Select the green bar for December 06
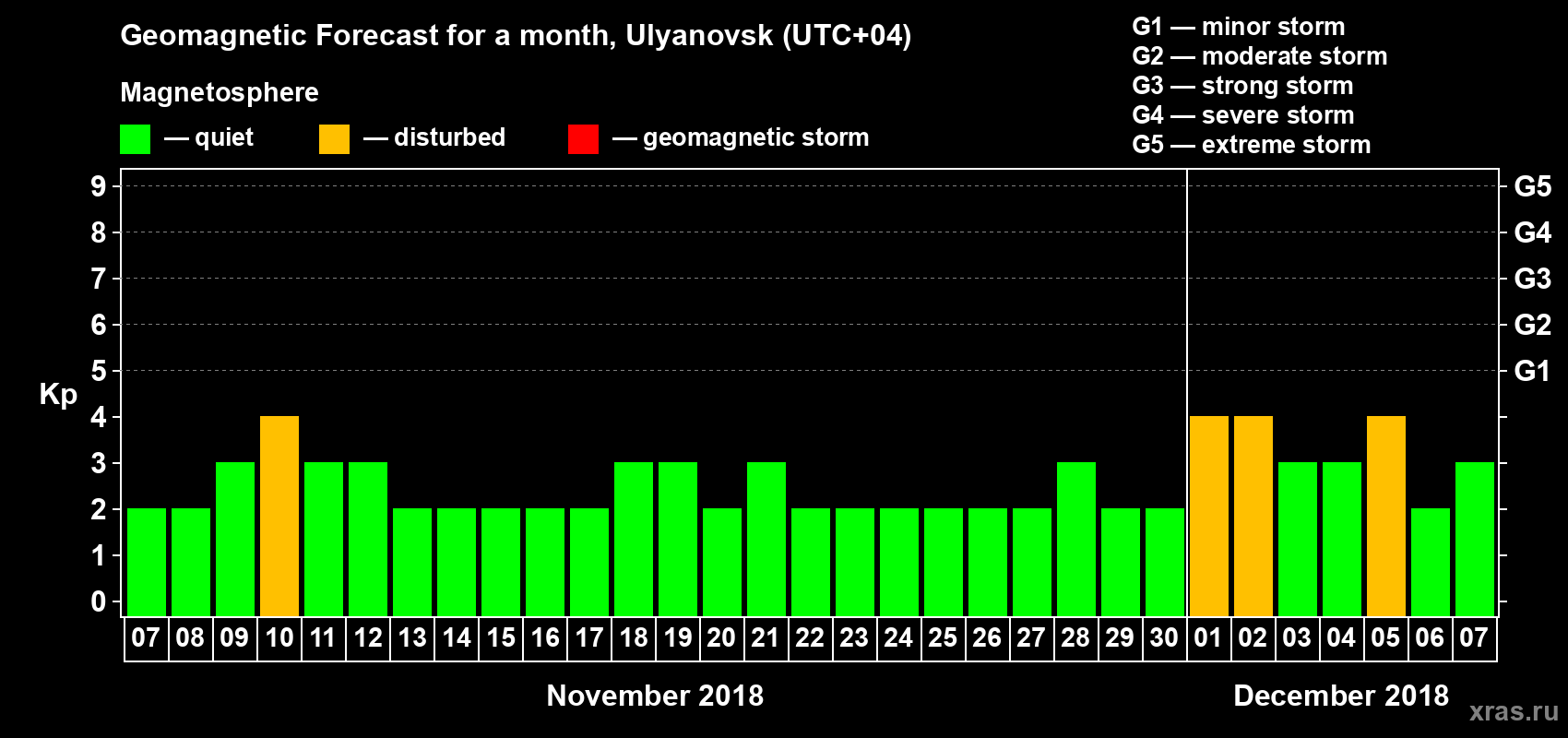Image resolution: width=1568 pixels, height=738 pixels. click(x=1431, y=563)
